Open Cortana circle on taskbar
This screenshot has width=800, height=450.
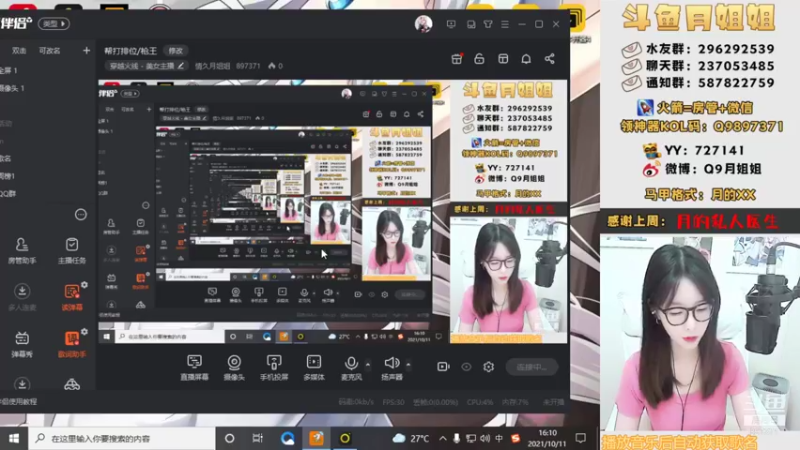coord(230,438)
